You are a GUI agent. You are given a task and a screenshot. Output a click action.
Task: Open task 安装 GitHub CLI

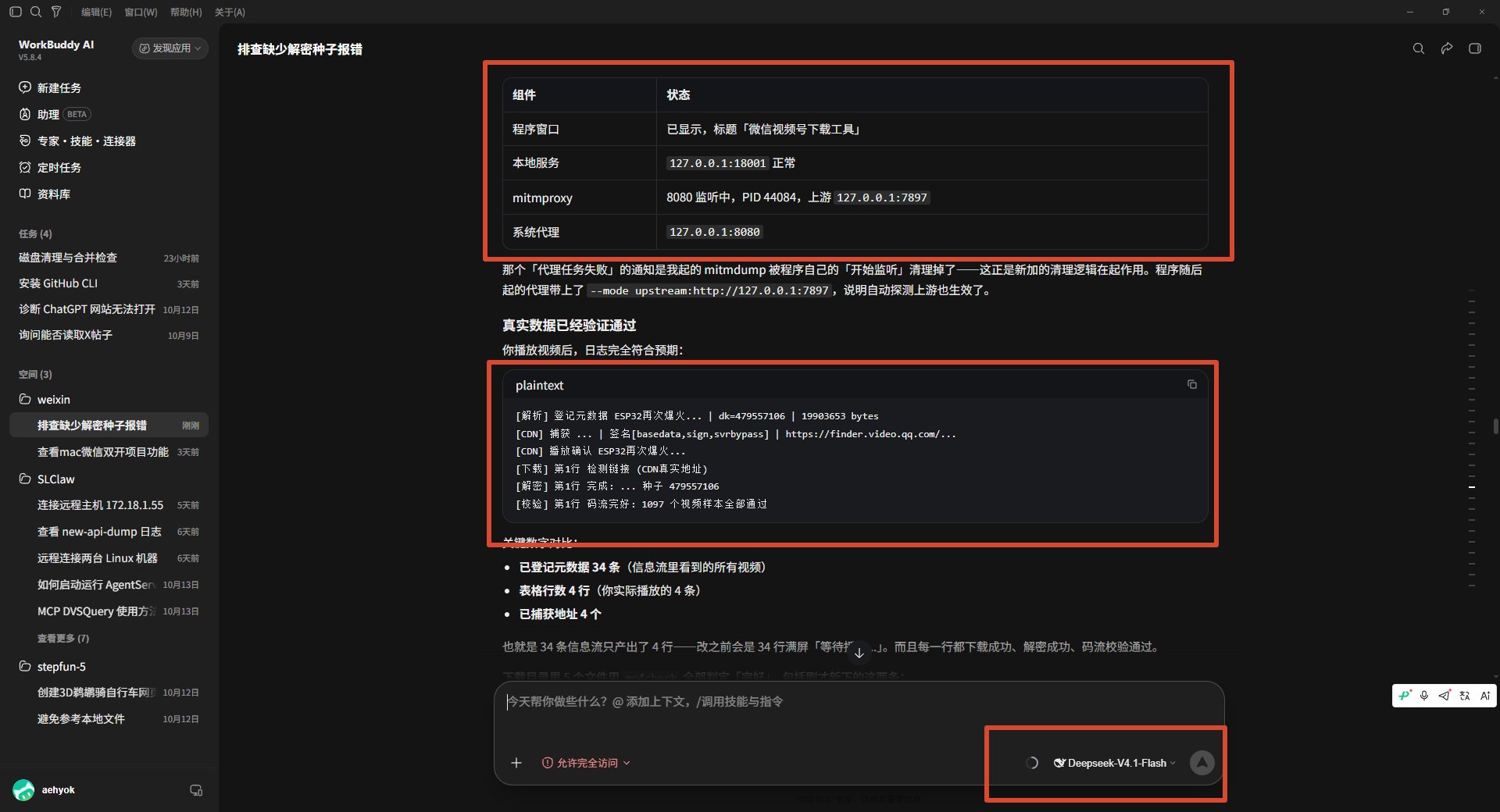(109, 283)
